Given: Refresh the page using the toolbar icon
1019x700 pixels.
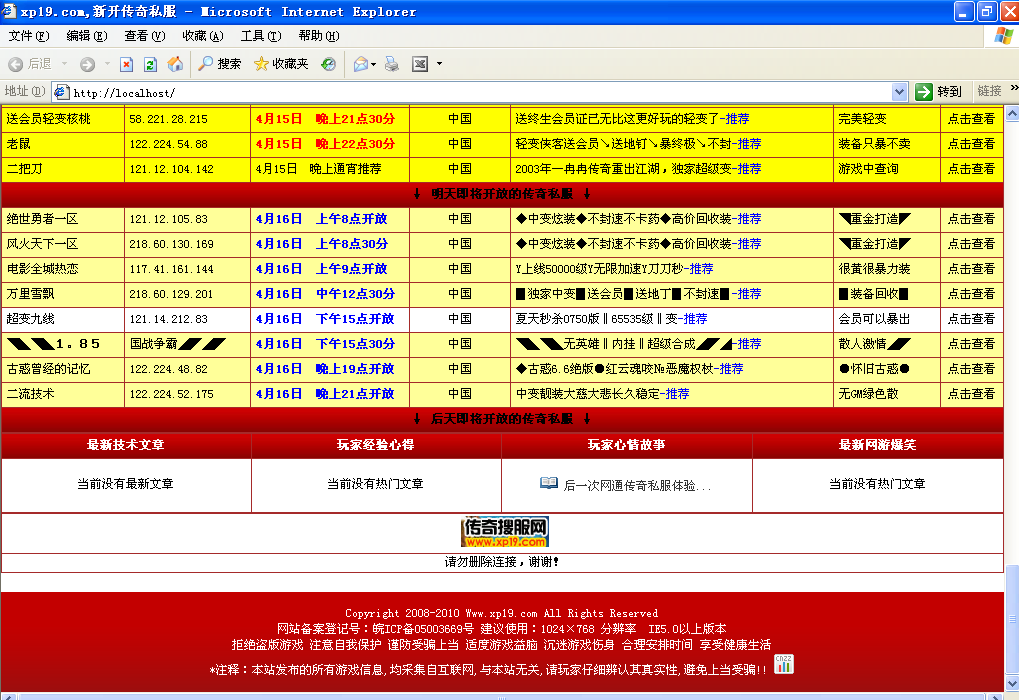Looking at the screenshot, I should pos(149,66).
